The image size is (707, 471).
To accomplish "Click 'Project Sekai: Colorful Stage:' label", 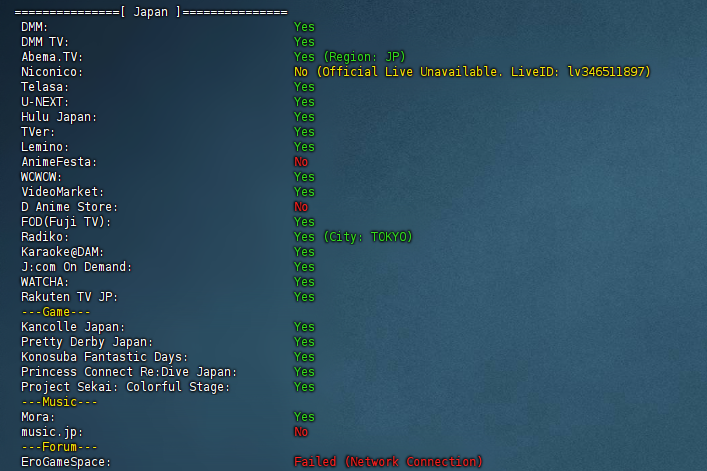I will click(x=125, y=387).
